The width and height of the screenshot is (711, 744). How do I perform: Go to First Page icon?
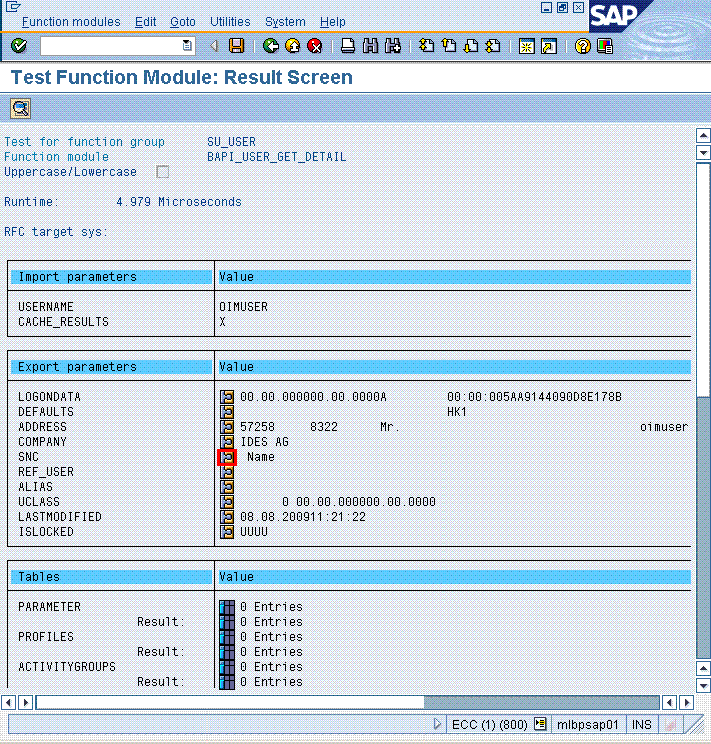click(x=427, y=46)
